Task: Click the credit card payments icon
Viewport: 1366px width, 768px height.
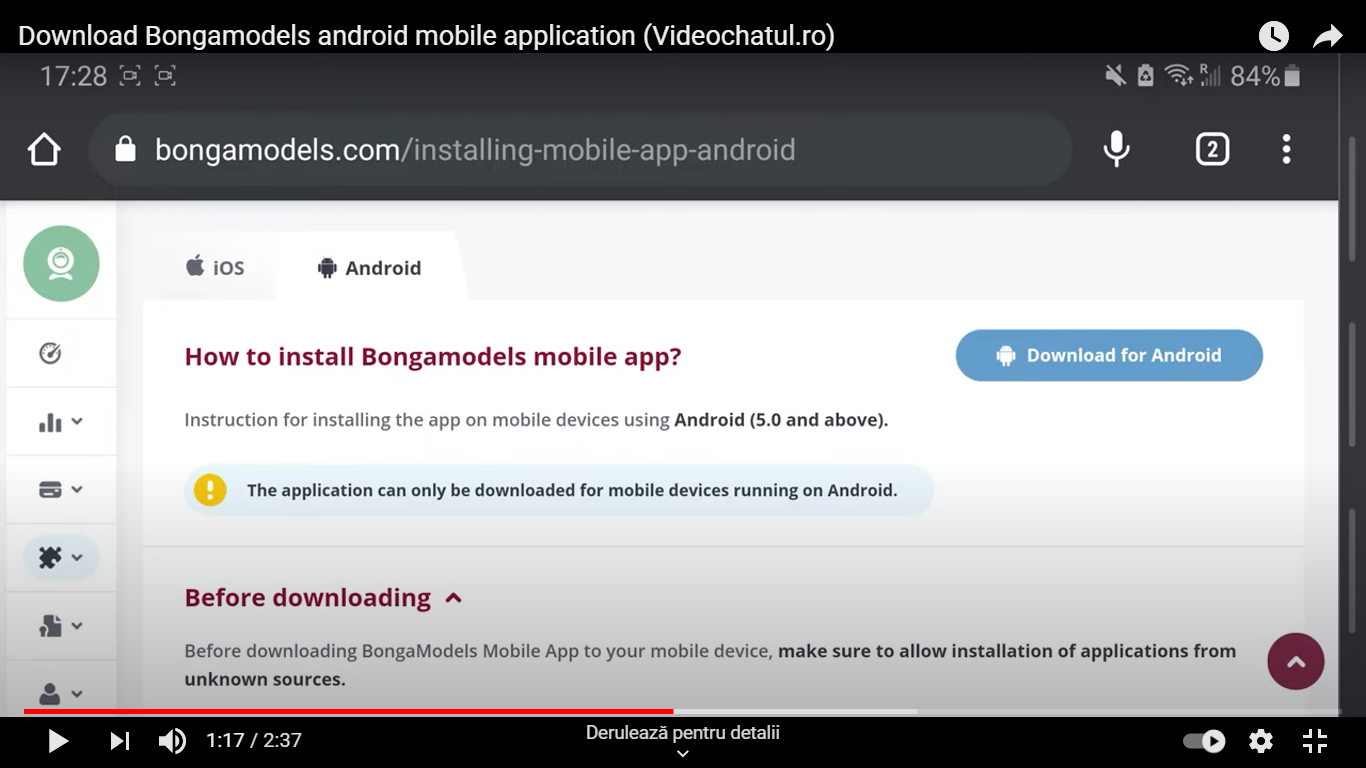Action: pyautogui.click(x=51, y=489)
